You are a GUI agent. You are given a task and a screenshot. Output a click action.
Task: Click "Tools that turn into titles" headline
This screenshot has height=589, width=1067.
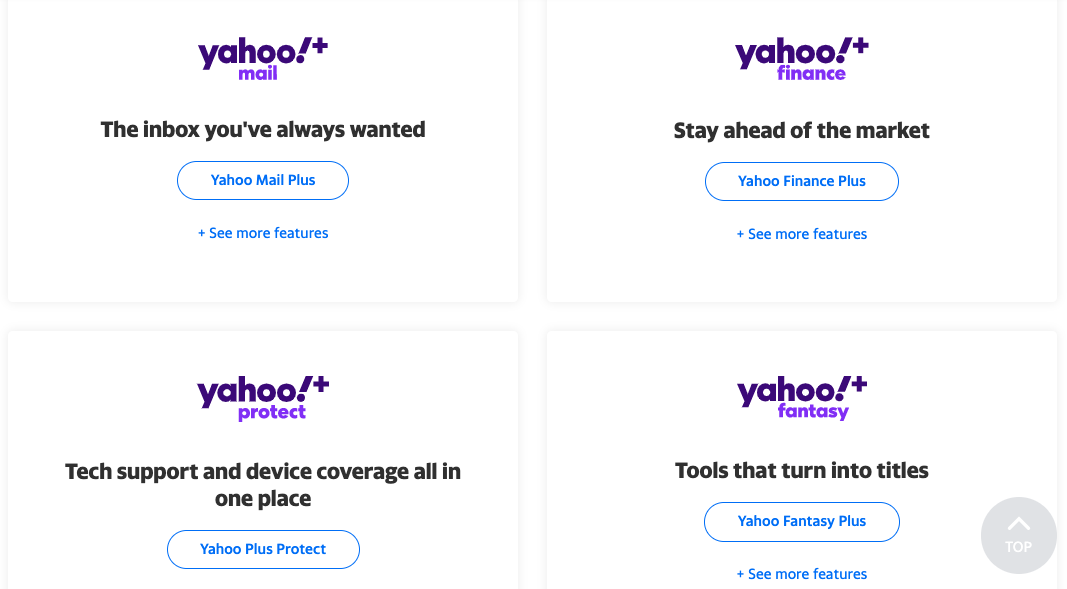pyautogui.click(x=801, y=470)
